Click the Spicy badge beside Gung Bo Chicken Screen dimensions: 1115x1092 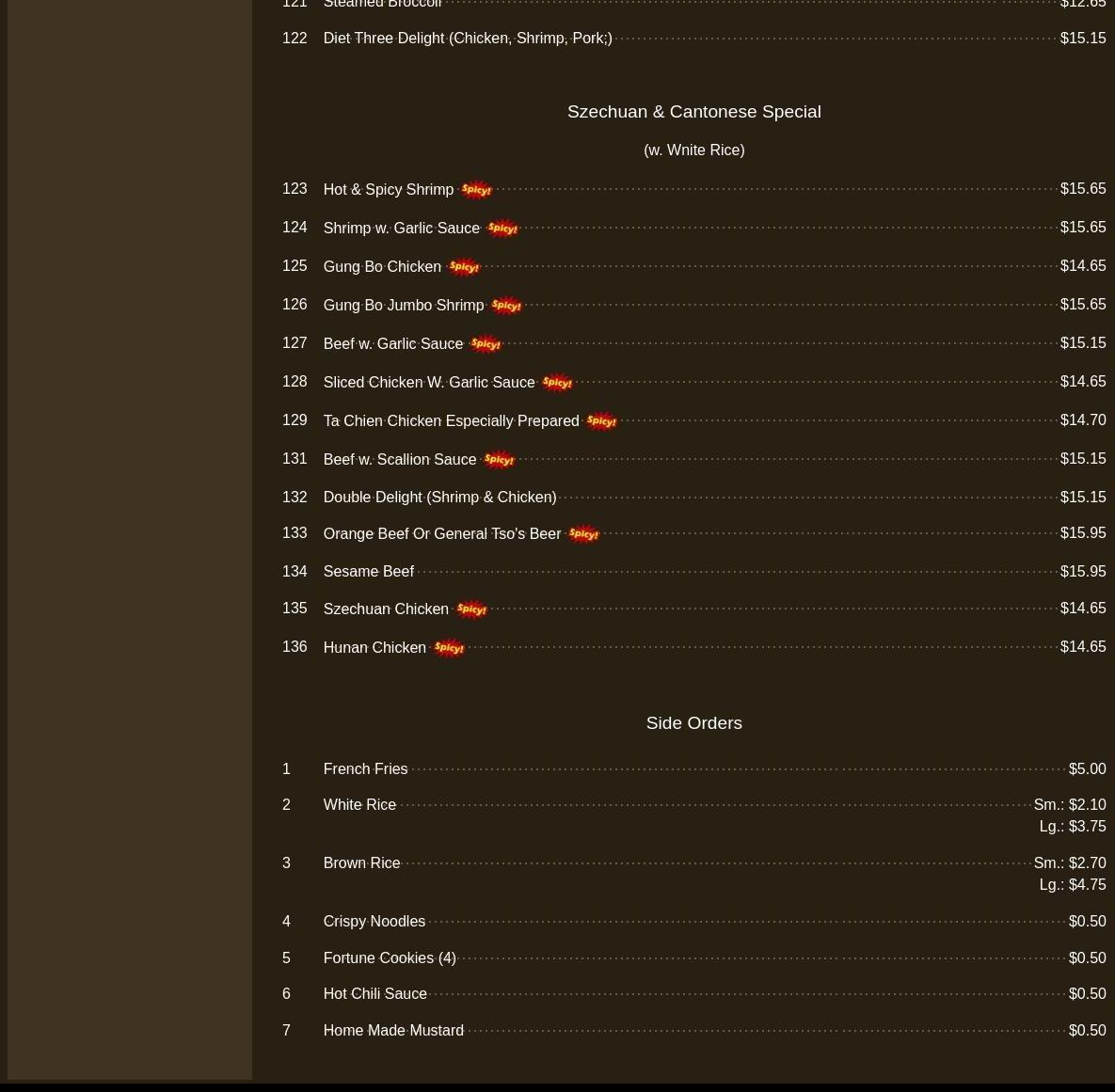(463, 267)
